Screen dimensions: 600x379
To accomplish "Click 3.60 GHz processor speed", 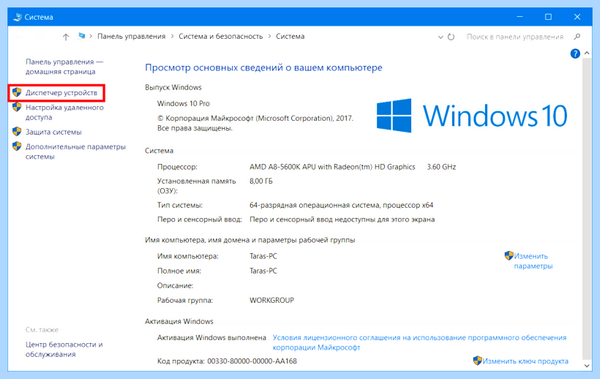I will click(441, 167).
